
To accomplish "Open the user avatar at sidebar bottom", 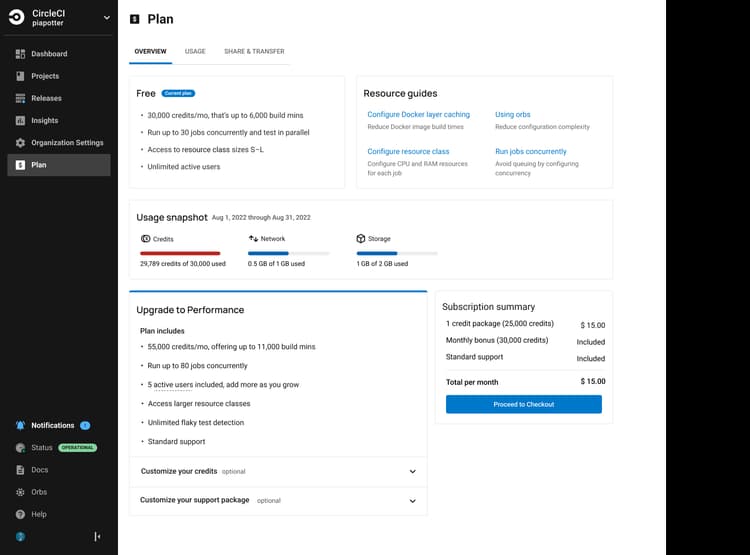I will pos(20,537).
